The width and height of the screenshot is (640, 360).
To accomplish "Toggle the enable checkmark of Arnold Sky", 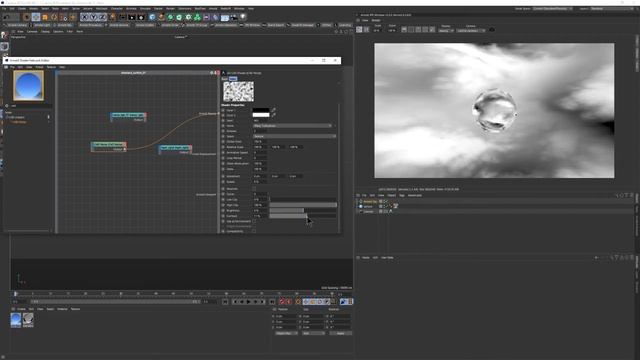I will point(386,201).
